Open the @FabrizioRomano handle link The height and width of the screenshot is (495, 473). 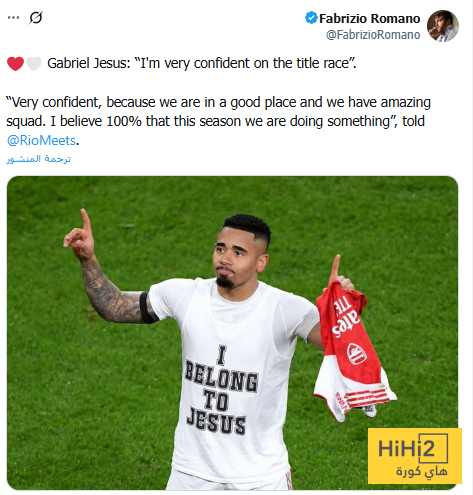[373, 35]
